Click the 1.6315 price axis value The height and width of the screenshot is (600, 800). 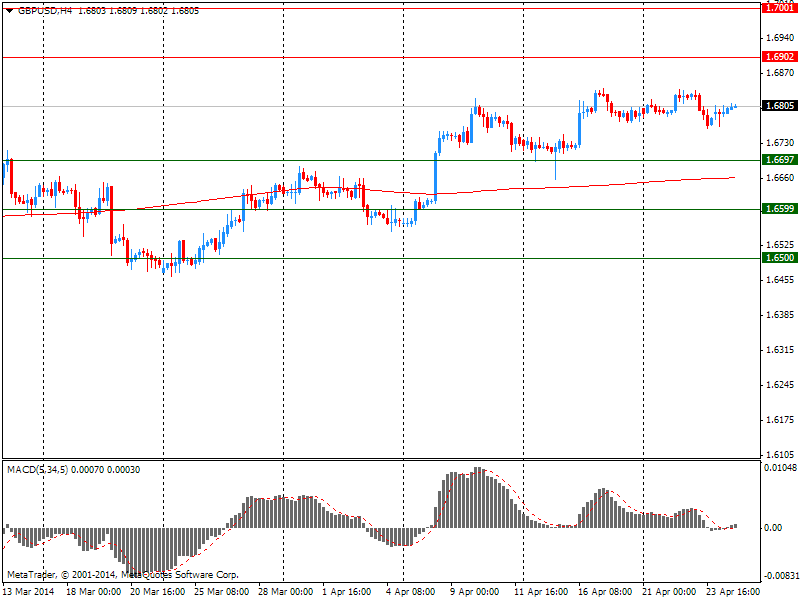(780, 350)
